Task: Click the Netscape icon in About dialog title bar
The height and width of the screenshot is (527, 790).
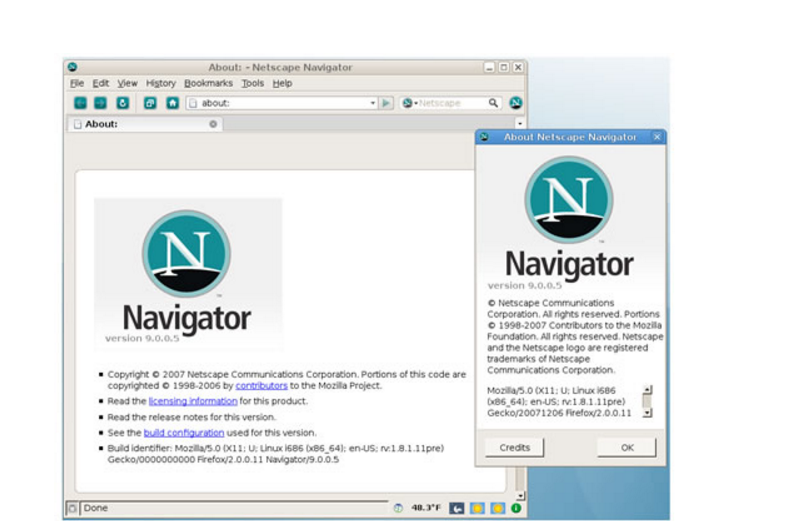Action: pos(484,137)
